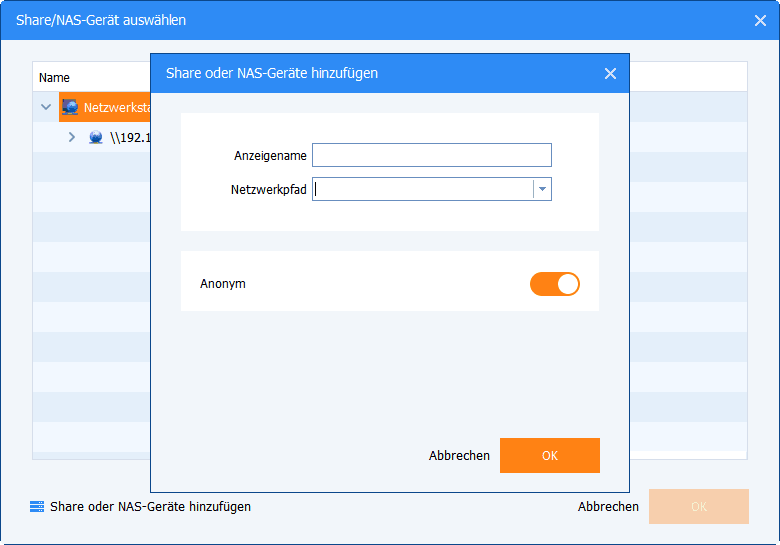Collapse the Netzwerkstandort tree node

[x=46, y=107]
